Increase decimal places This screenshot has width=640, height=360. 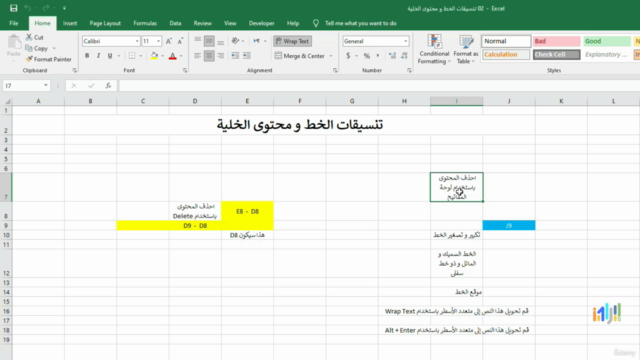tap(392, 56)
